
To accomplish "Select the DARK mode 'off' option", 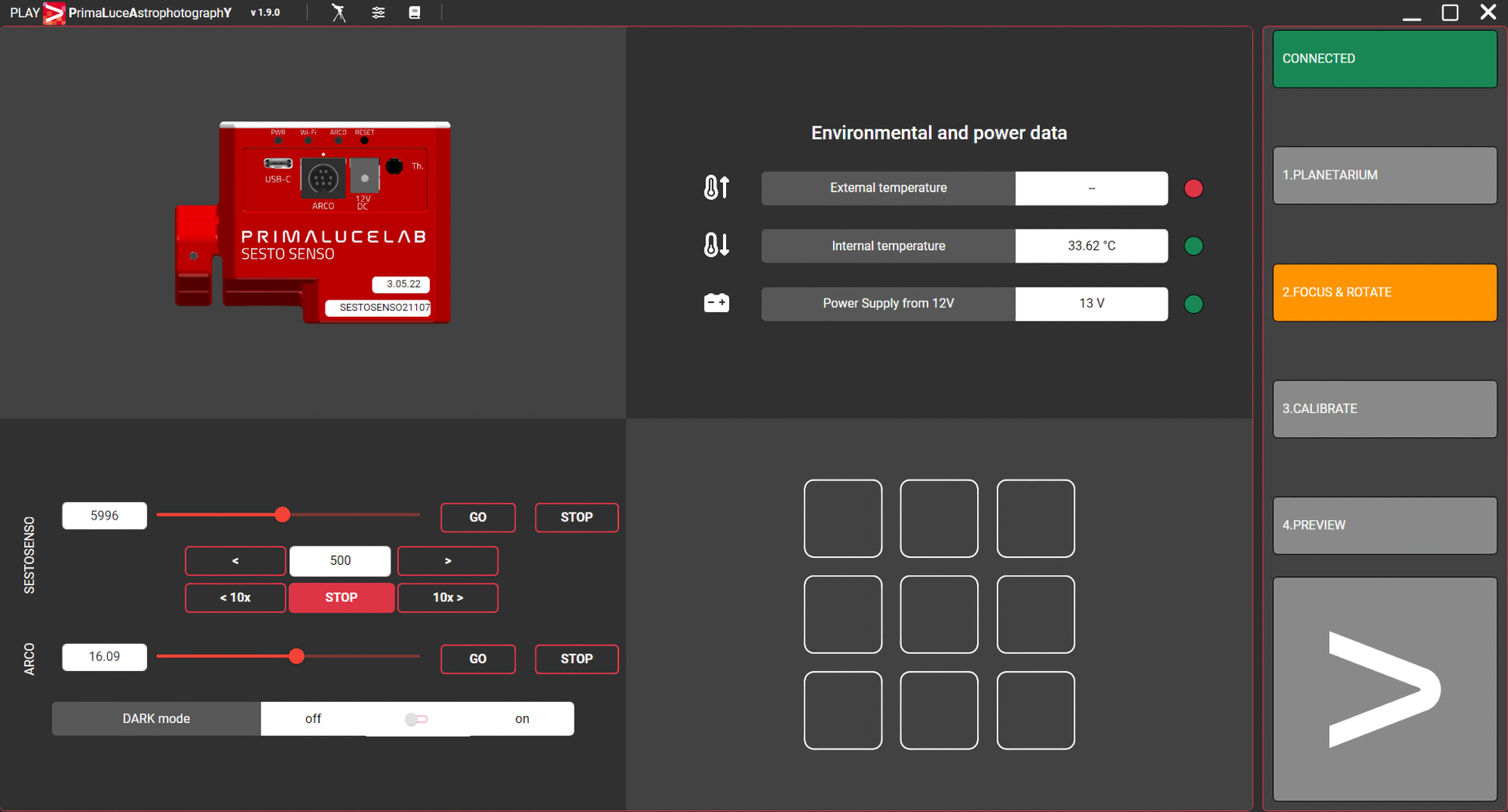I will (313, 719).
